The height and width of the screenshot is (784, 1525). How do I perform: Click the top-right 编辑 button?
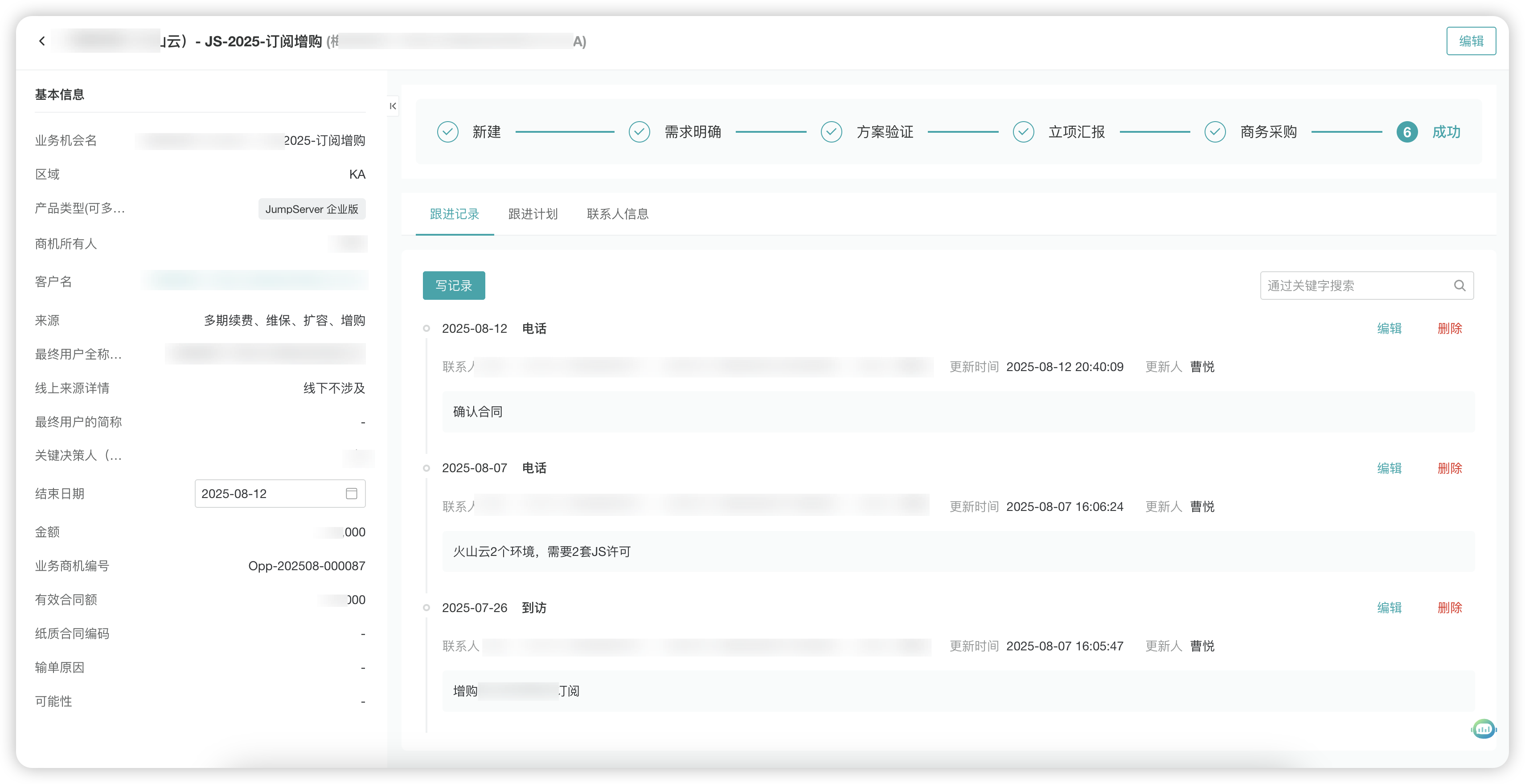[x=1471, y=41]
